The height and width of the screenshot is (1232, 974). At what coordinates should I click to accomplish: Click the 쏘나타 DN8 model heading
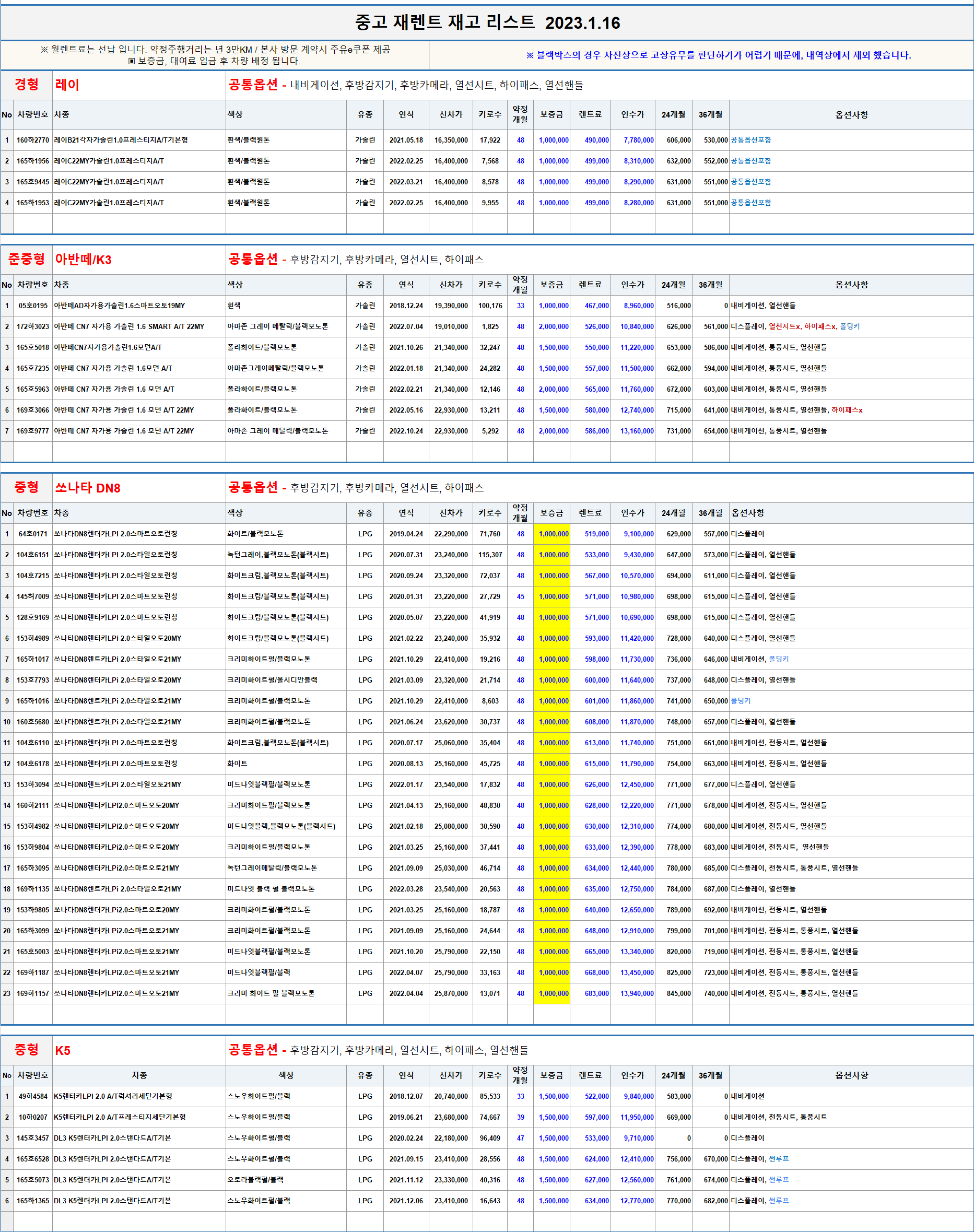pos(87,487)
